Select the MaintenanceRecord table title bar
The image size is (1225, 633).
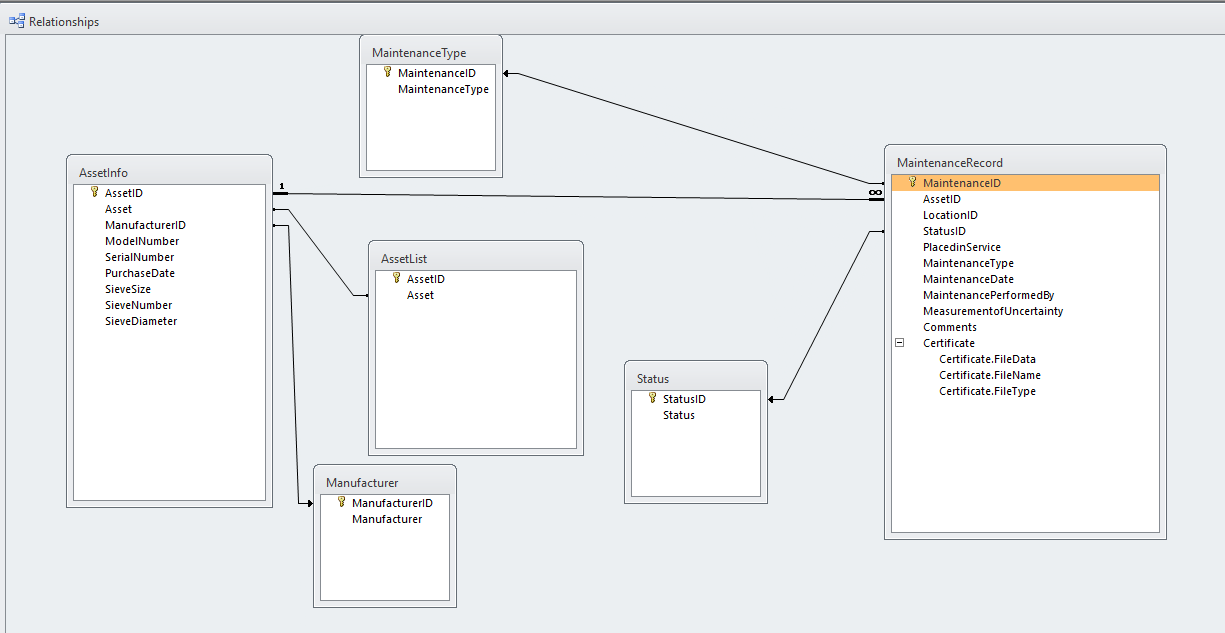point(1025,163)
